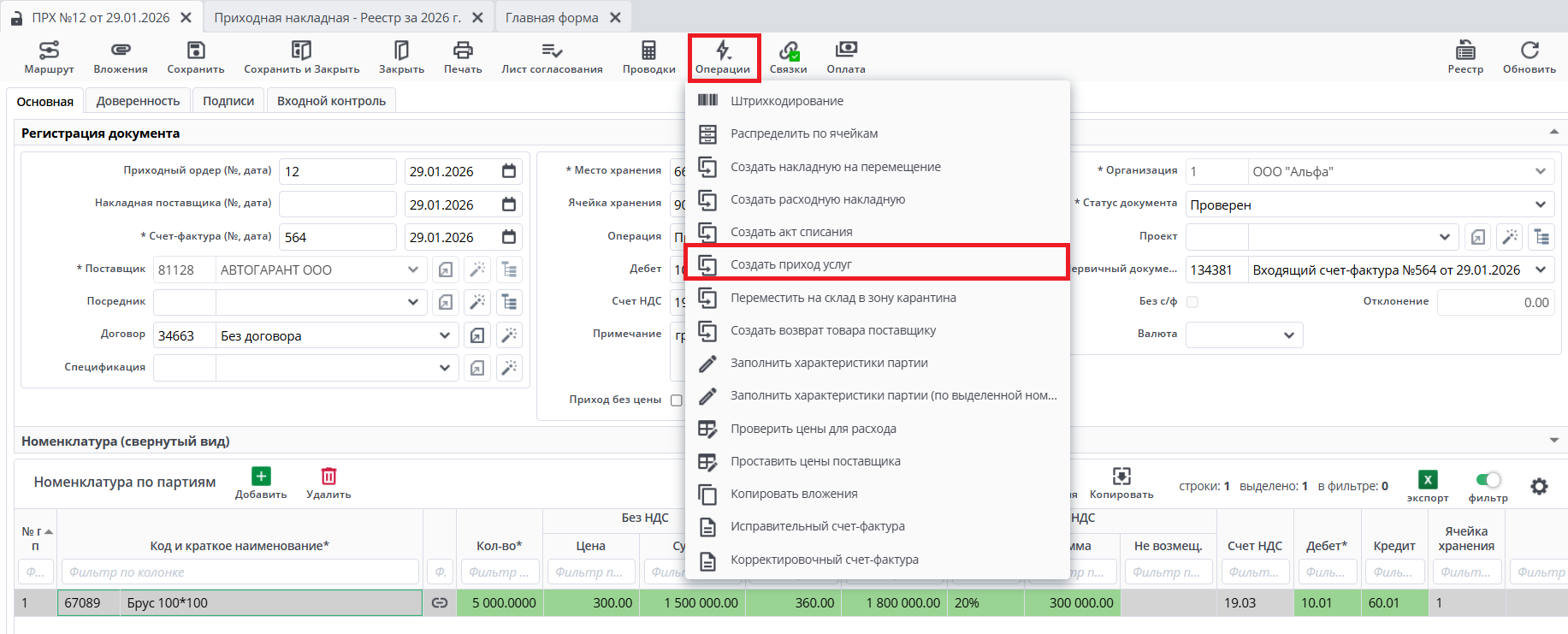Export the grid to Excel
The width and height of the screenshot is (1568, 634).
1428,486
